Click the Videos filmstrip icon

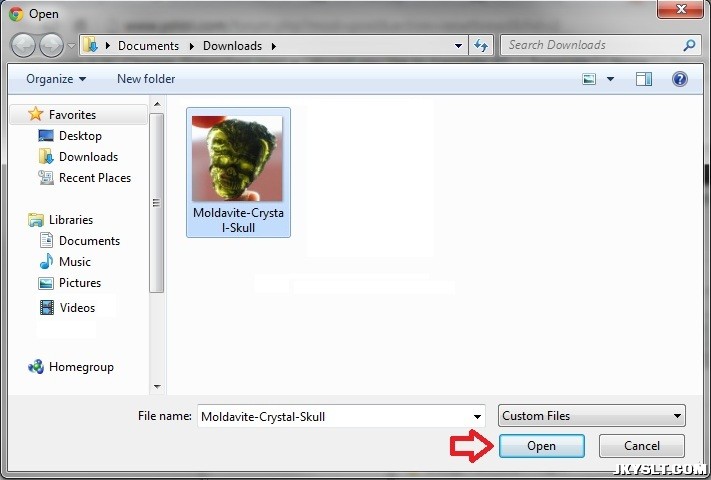click(x=47, y=307)
